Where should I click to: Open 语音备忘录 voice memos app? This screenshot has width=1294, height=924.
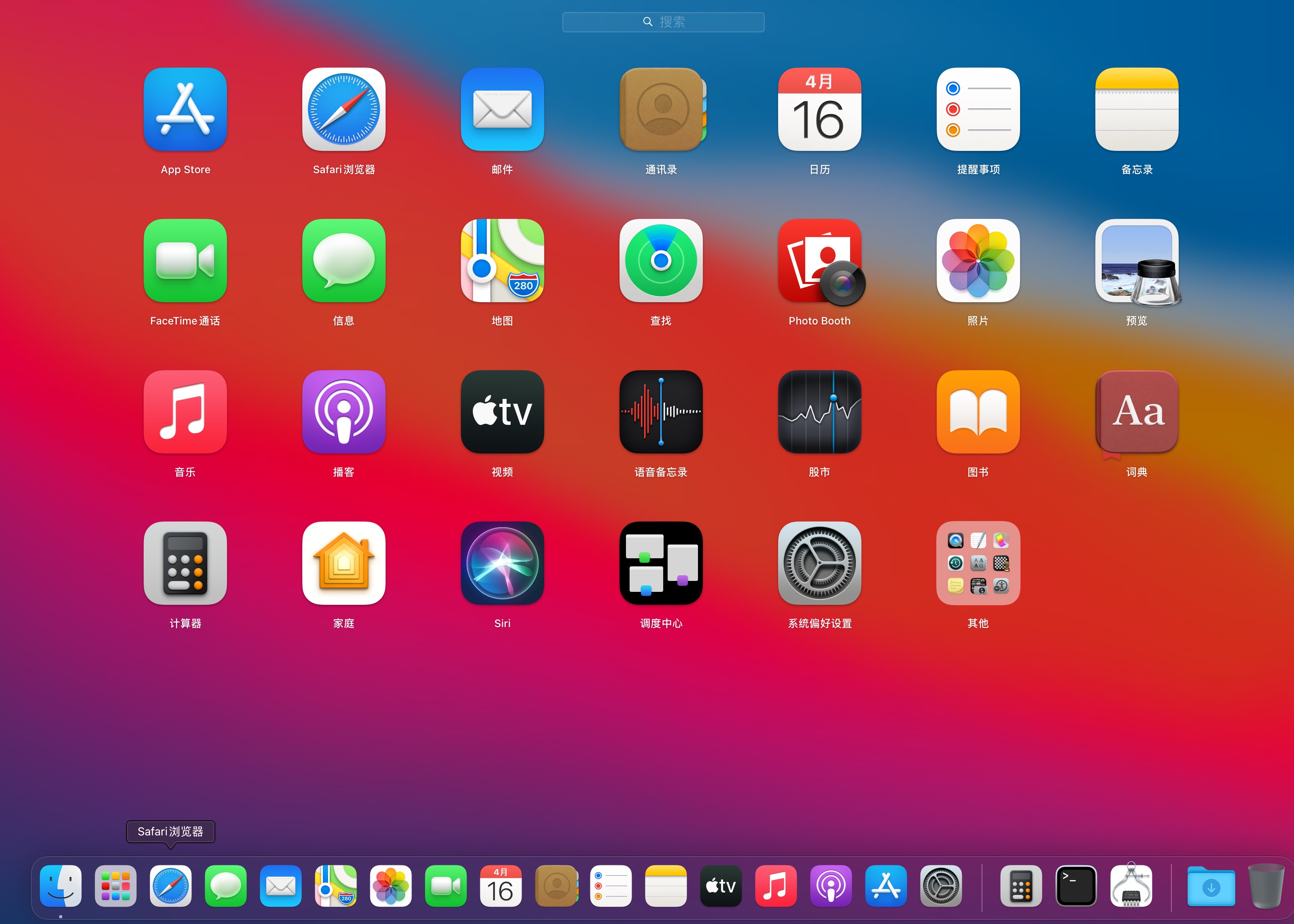point(661,412)
